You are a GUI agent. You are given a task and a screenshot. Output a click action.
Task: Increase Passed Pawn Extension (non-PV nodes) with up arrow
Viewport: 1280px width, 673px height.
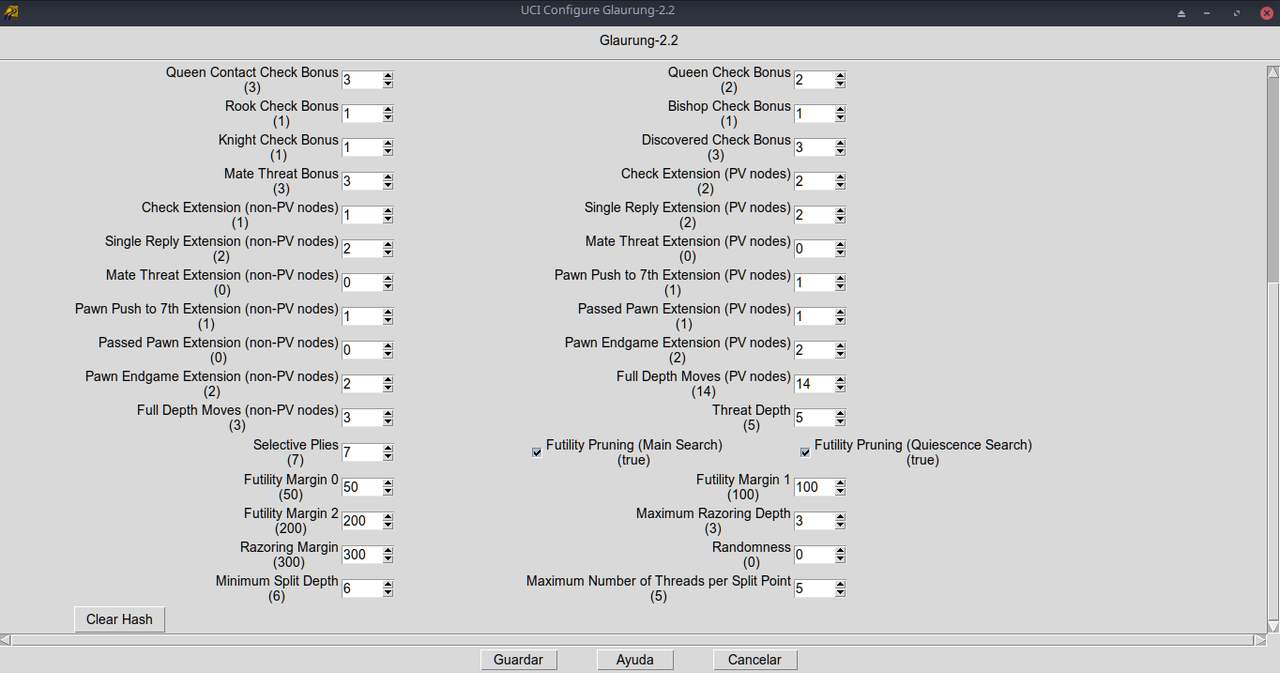point(388,346)
